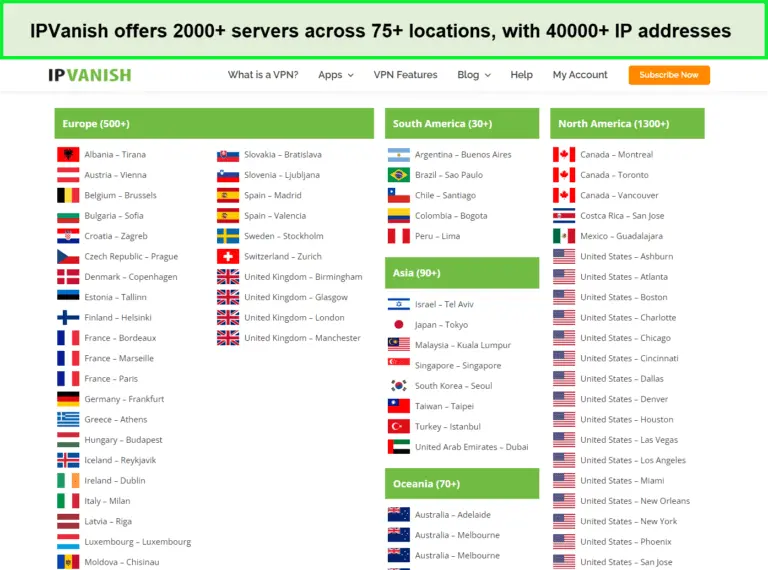Screen dimensions: 768x570
Task: Click the South America (30+) header
Action: pos(462,123)
